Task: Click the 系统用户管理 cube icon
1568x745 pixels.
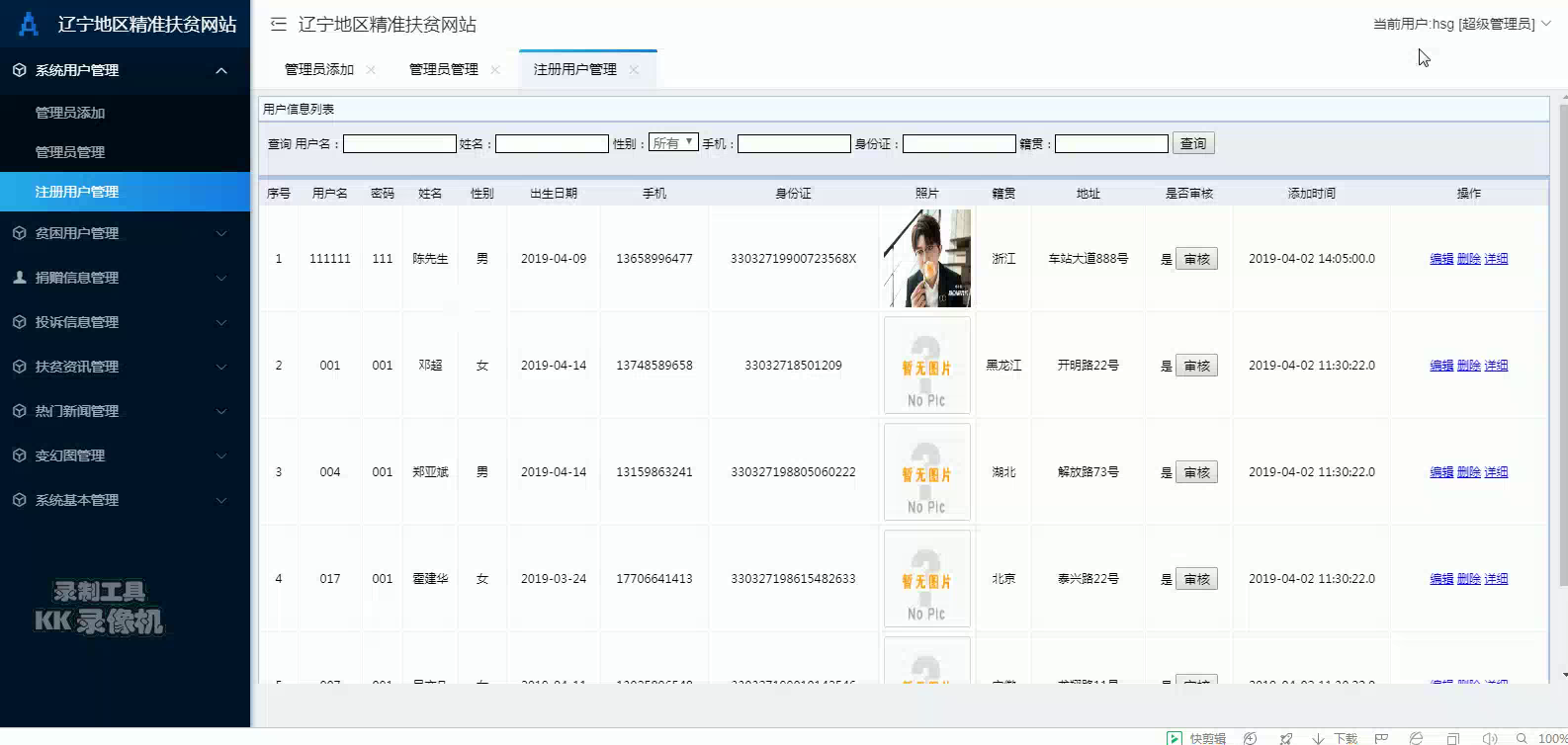Action: pyautogui.click(x=19, y=70)
